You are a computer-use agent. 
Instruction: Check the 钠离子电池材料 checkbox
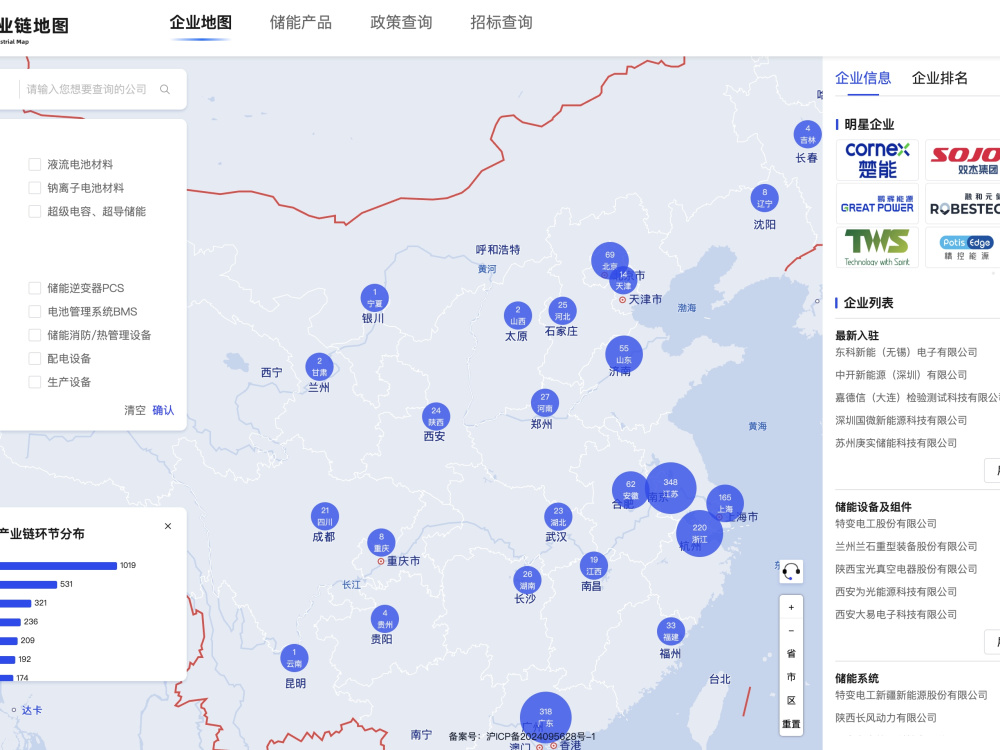35,188
